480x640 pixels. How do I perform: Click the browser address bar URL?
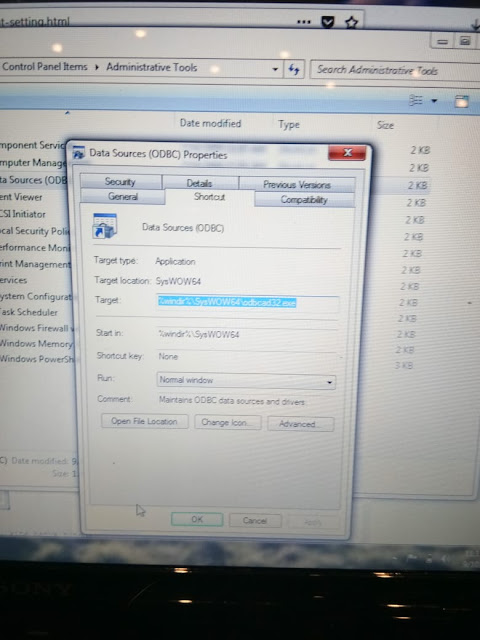(37, 21)
